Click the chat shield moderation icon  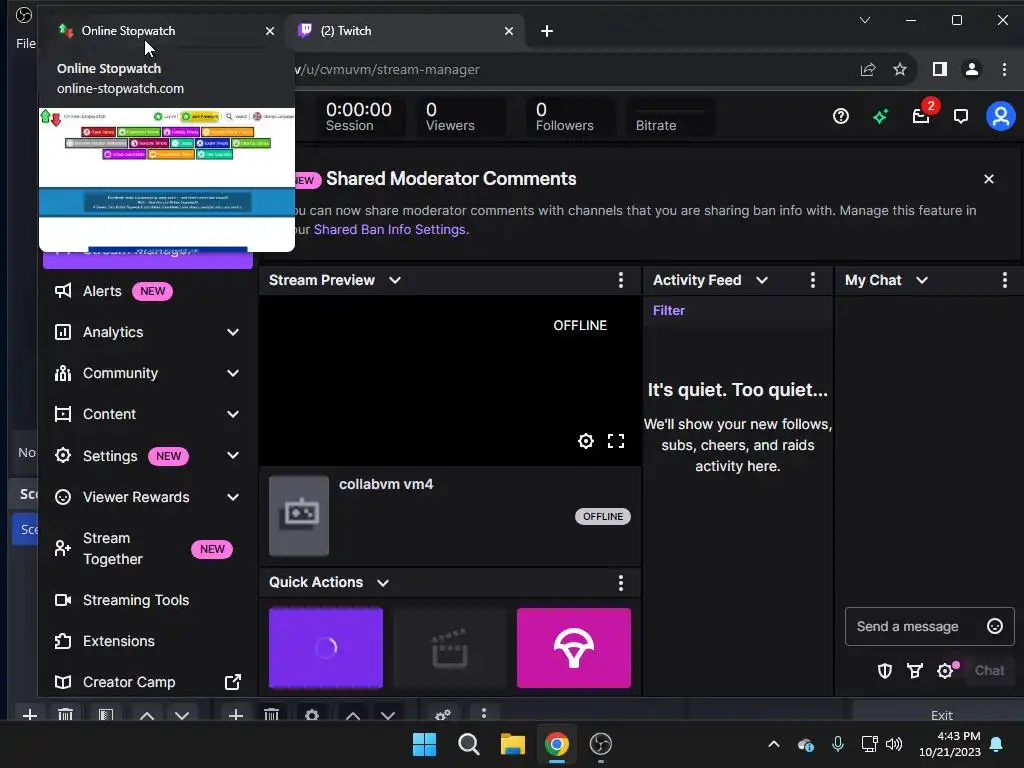pyautogui.click(x=885, y=671)
